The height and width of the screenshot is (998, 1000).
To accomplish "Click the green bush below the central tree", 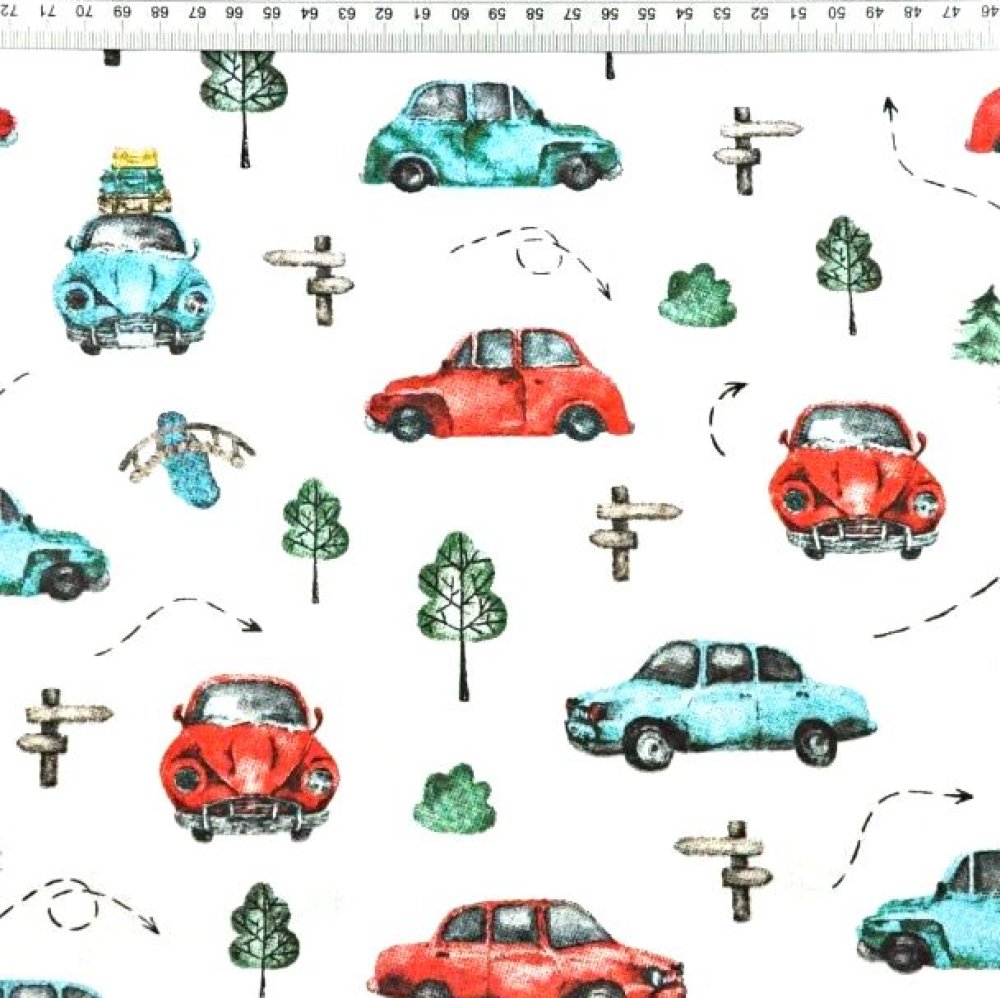I will 455,800.
